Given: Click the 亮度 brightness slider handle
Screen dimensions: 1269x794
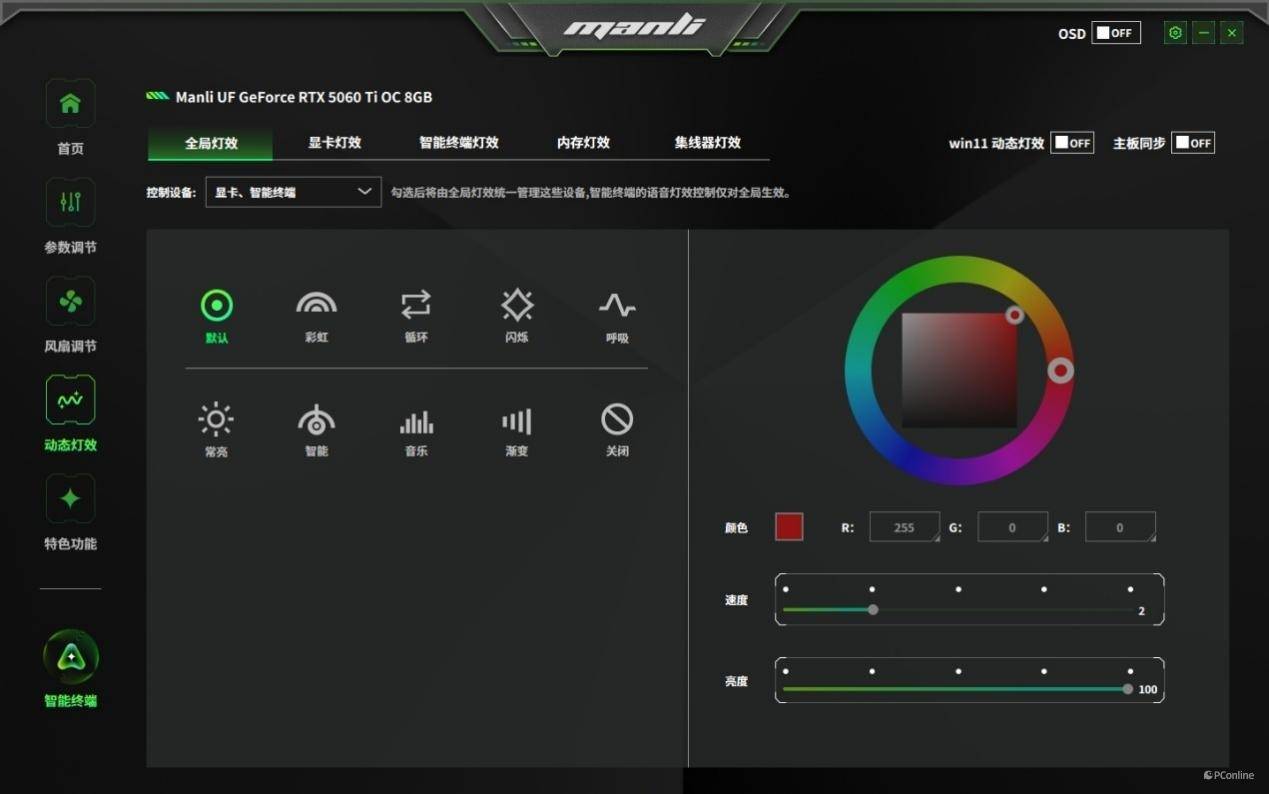Looking at the screenshot, I should 1128,689.
